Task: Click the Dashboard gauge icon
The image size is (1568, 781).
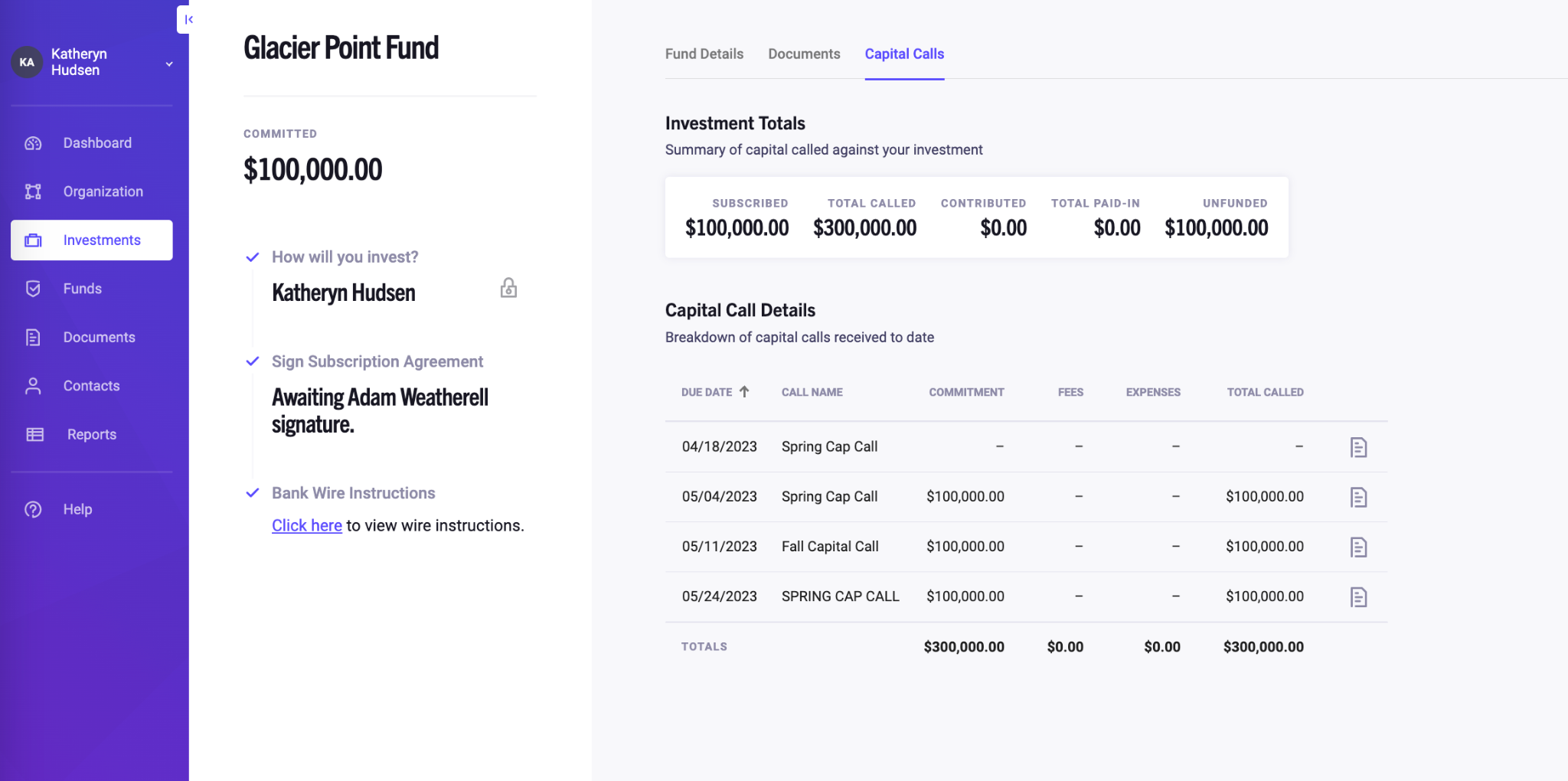Action: point(33,143)
